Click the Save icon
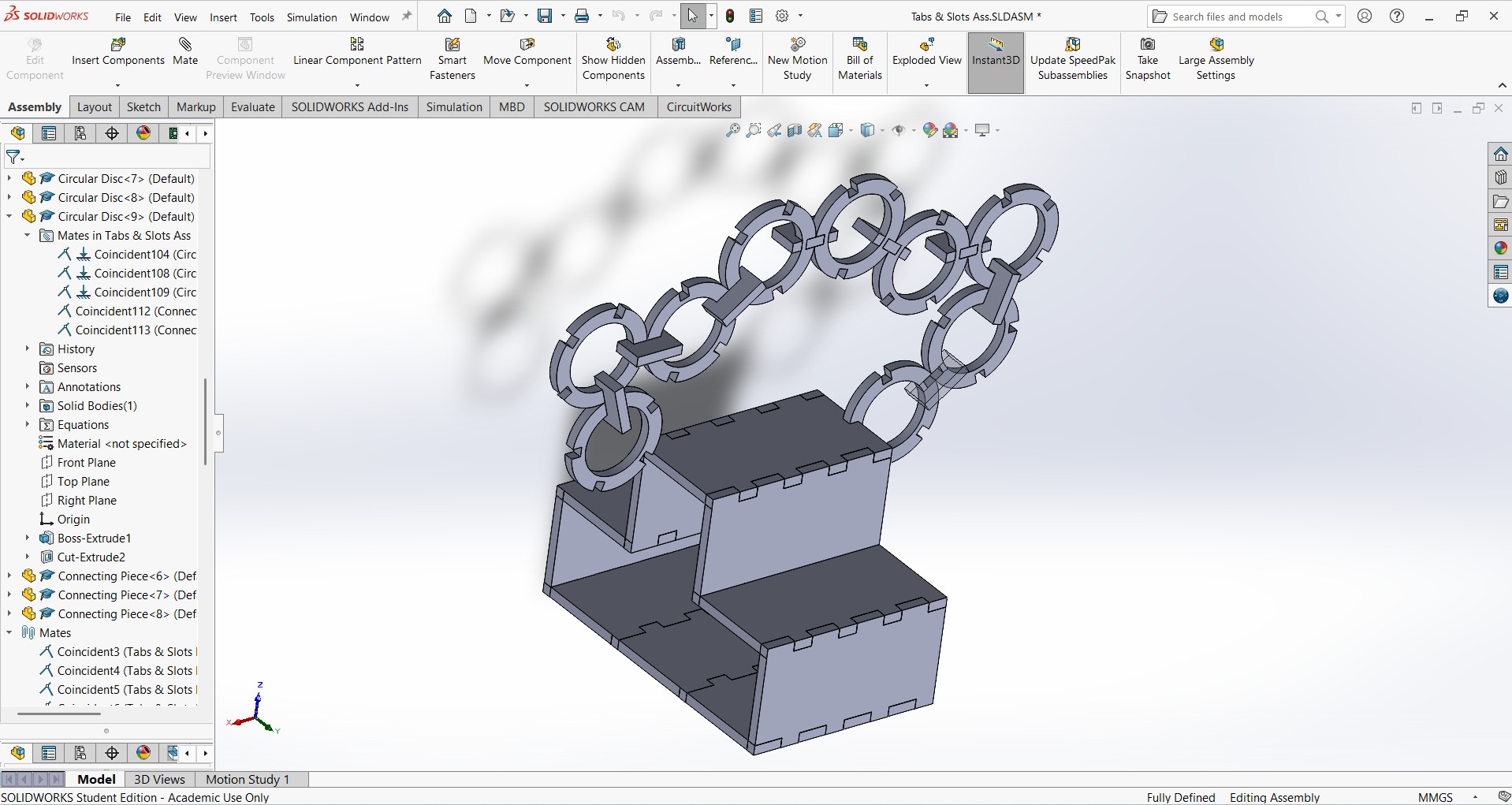 [545, 16]
